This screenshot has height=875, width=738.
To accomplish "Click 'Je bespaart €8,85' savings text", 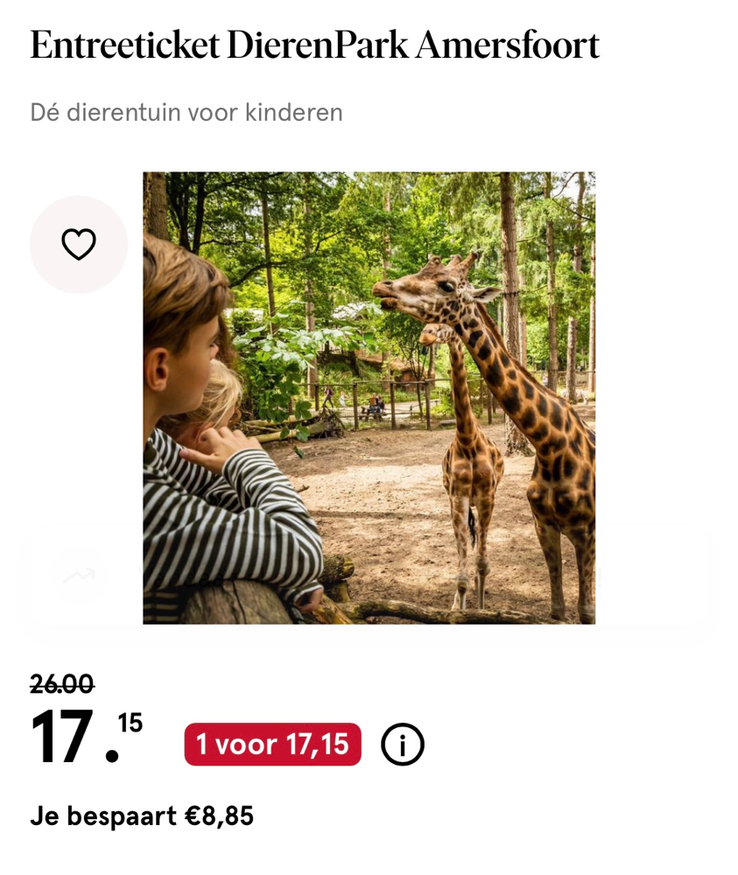I will (142, 816).
